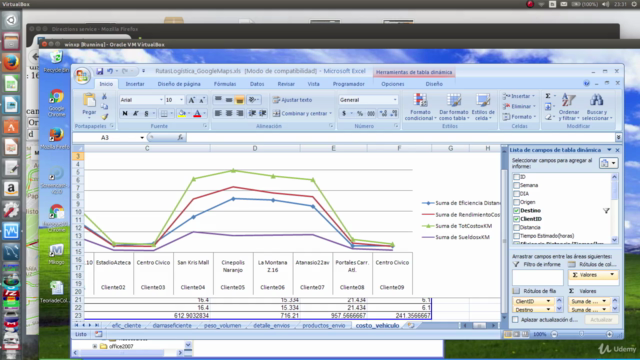Uncheck the ClientID field checkbox
The height and width of the screenshot is (360, 640).
point(516,219)
